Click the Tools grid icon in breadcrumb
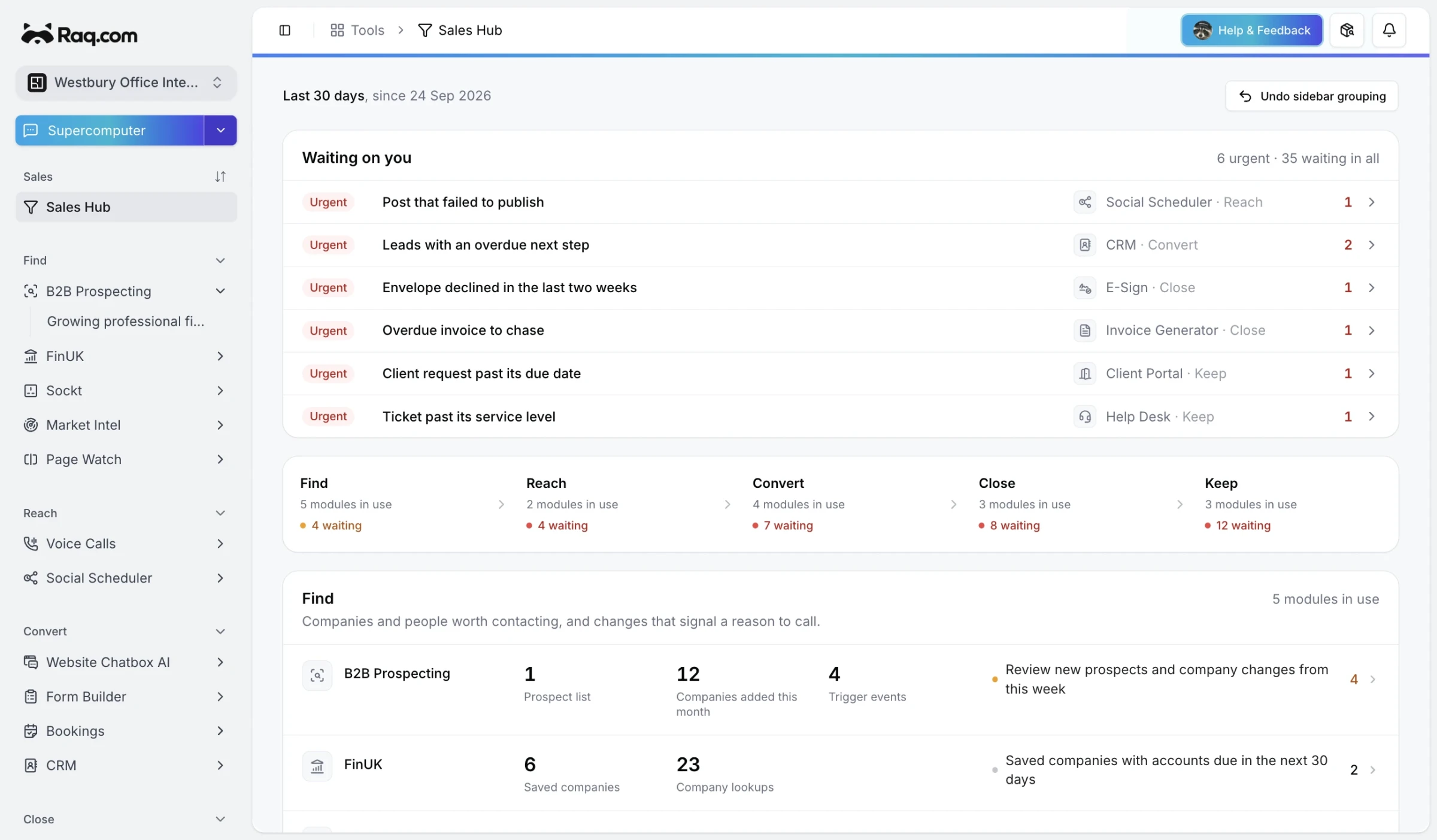The image size is (1437, 840). pos(337,30)
